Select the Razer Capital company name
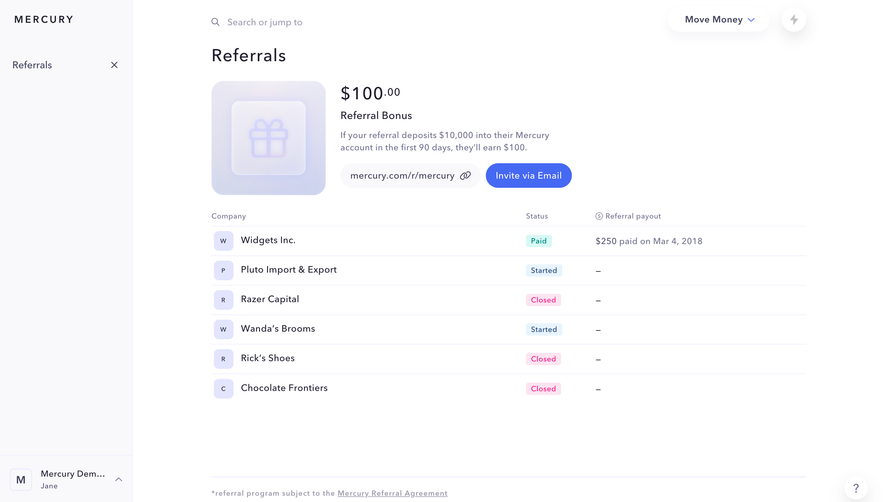The height and width of the screenshot is (502, 885). tap(270, 299)
